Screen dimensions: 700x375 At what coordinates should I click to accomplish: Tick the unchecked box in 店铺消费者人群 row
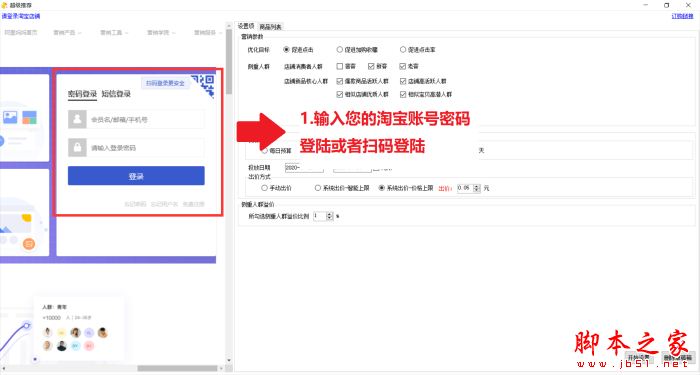pos(340,66)
